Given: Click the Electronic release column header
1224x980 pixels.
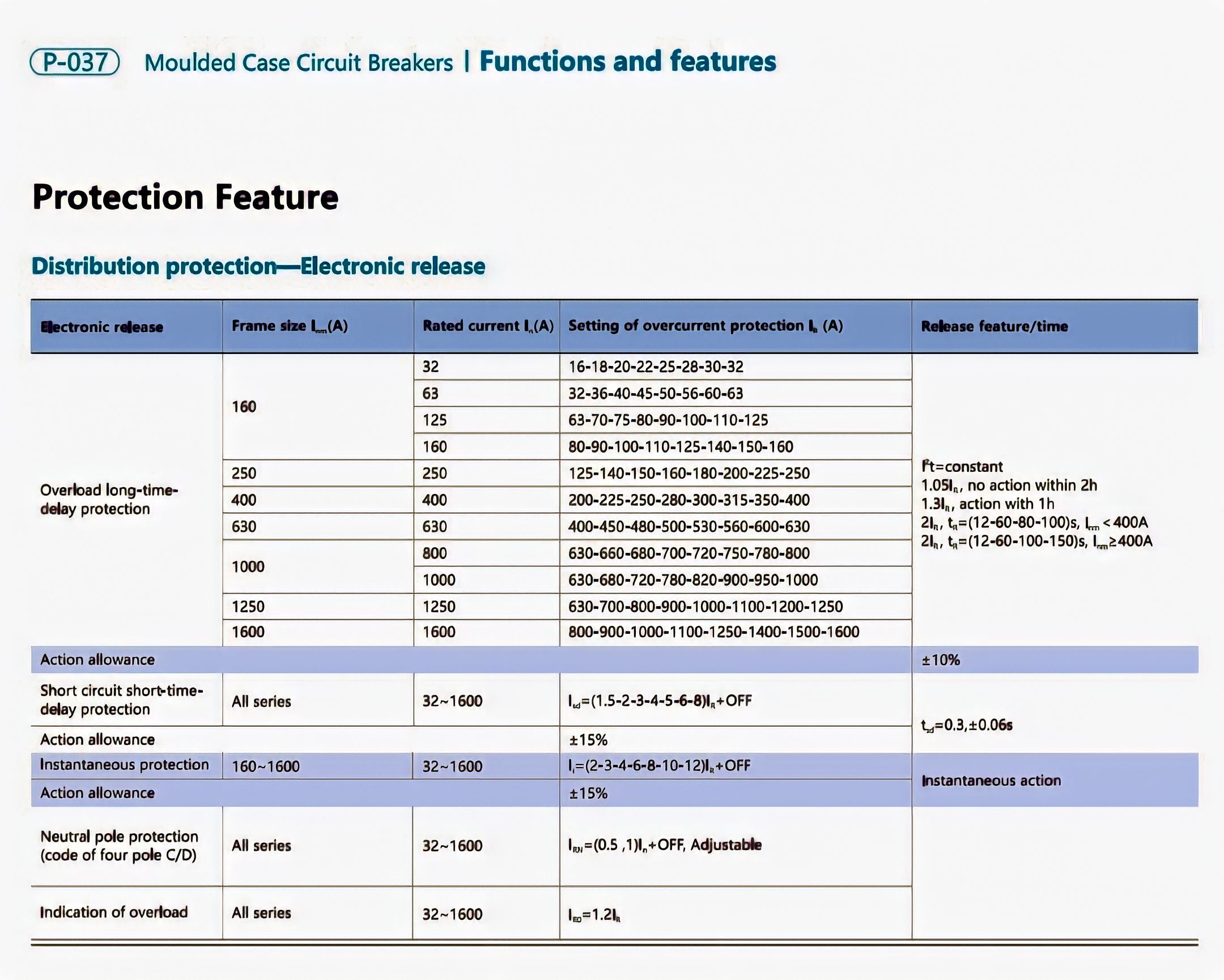Looking at the screenshot, I should [101, 327].
